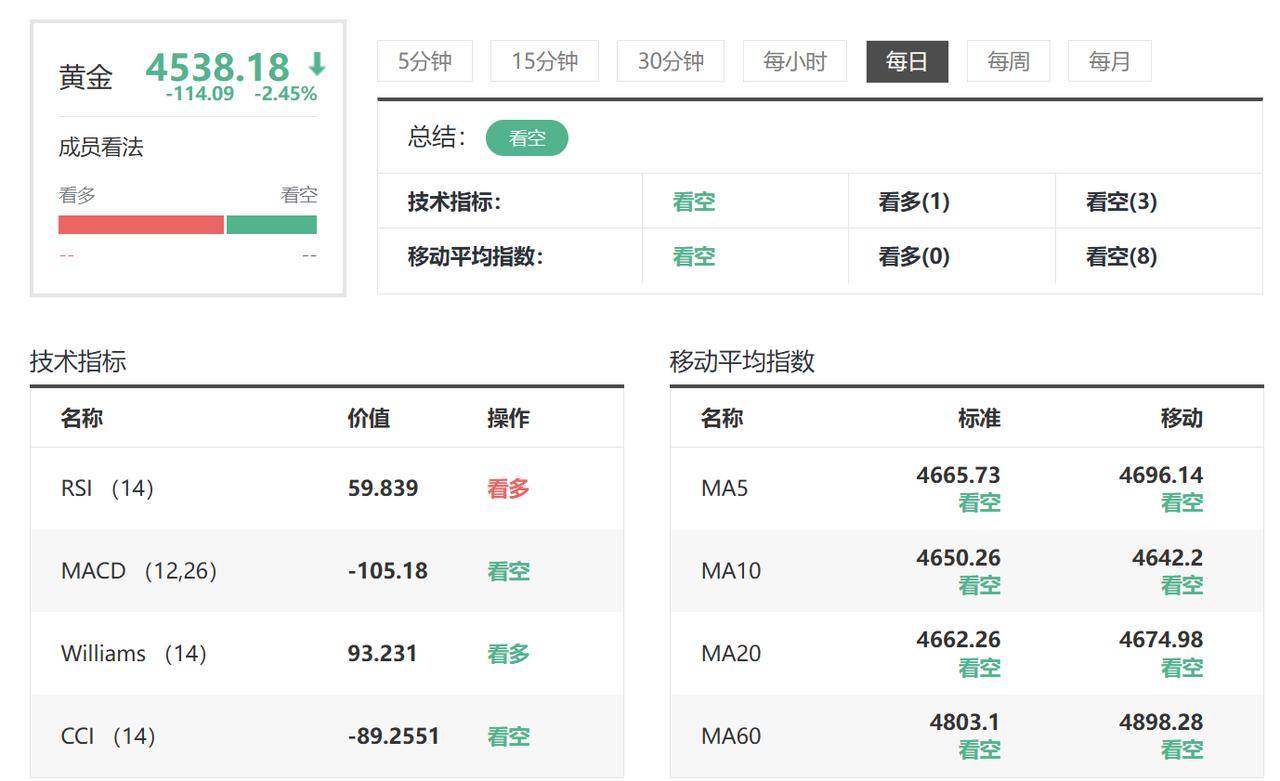Screen dimensions: 1280x781
Task: Click the 移动平均指数 summary row label
Action: (475, 257)
